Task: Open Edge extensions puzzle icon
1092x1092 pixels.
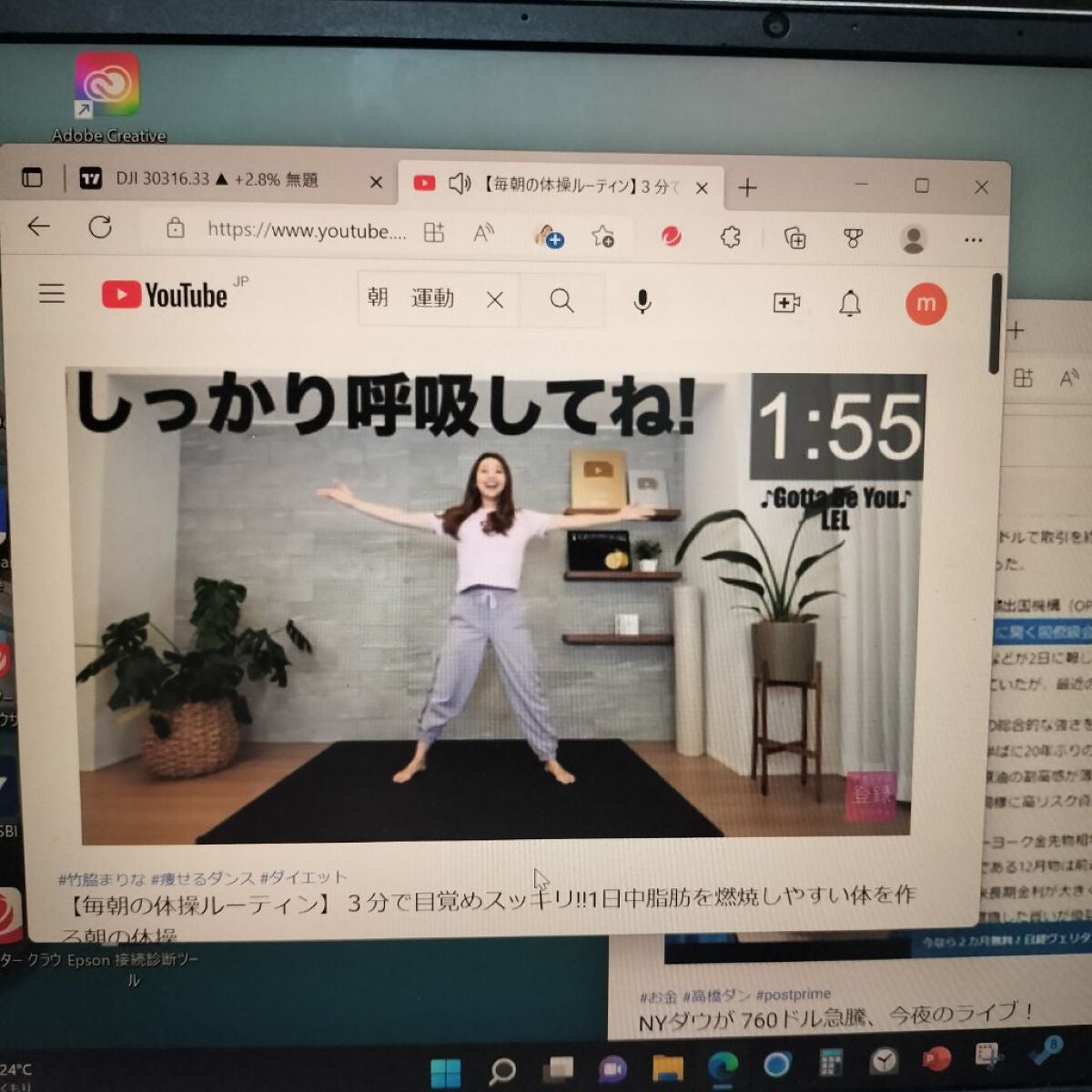Action: pyautogui.click(x=730, y=238)
